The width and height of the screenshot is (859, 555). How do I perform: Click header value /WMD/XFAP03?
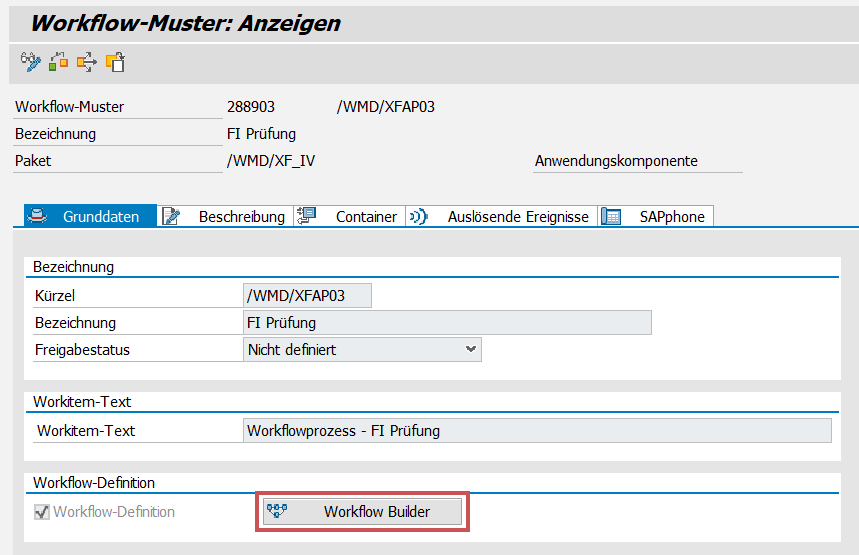[x=386, y=106]
